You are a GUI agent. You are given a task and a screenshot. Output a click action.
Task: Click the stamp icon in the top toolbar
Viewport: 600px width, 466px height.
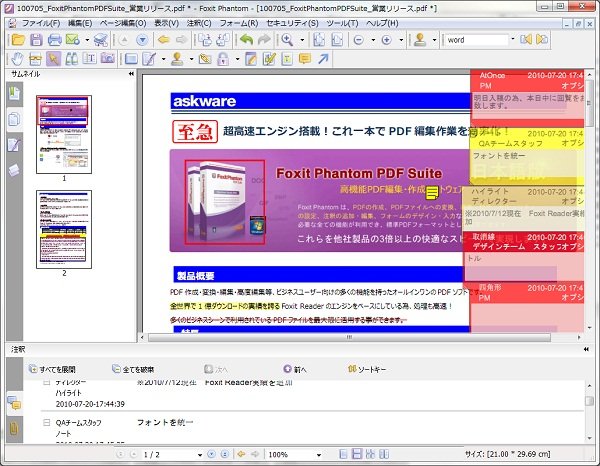click(420, 40)
